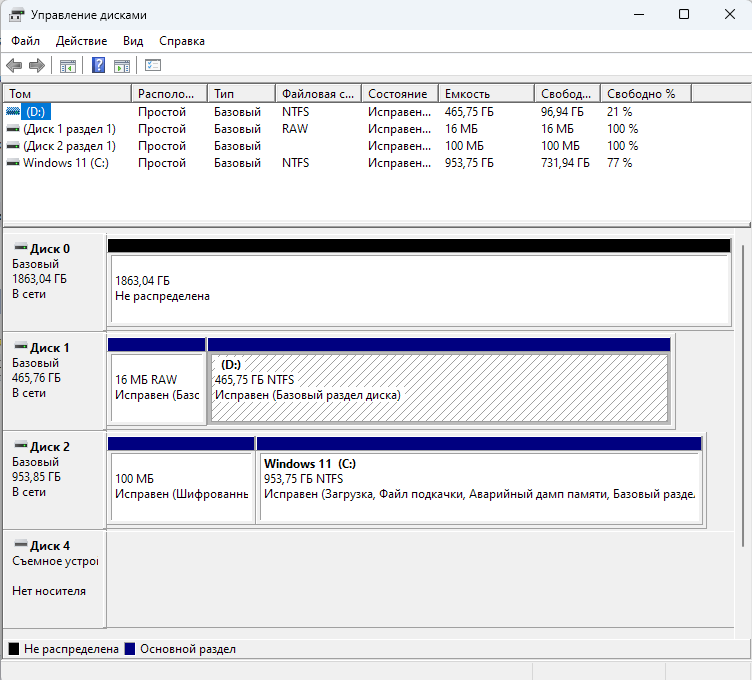Click the 21 % free cell

pos(620,112)
